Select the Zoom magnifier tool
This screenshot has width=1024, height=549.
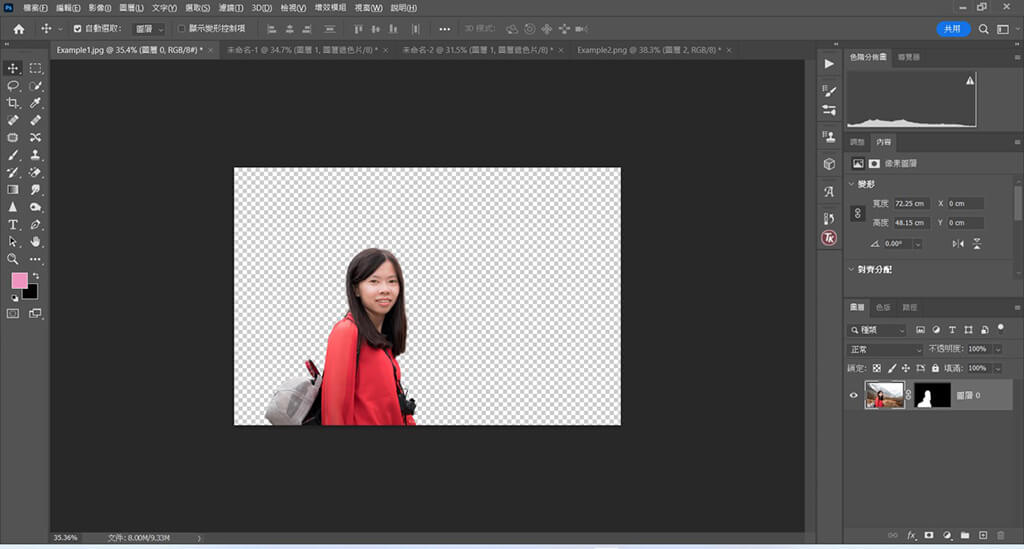tap(12, 259)
